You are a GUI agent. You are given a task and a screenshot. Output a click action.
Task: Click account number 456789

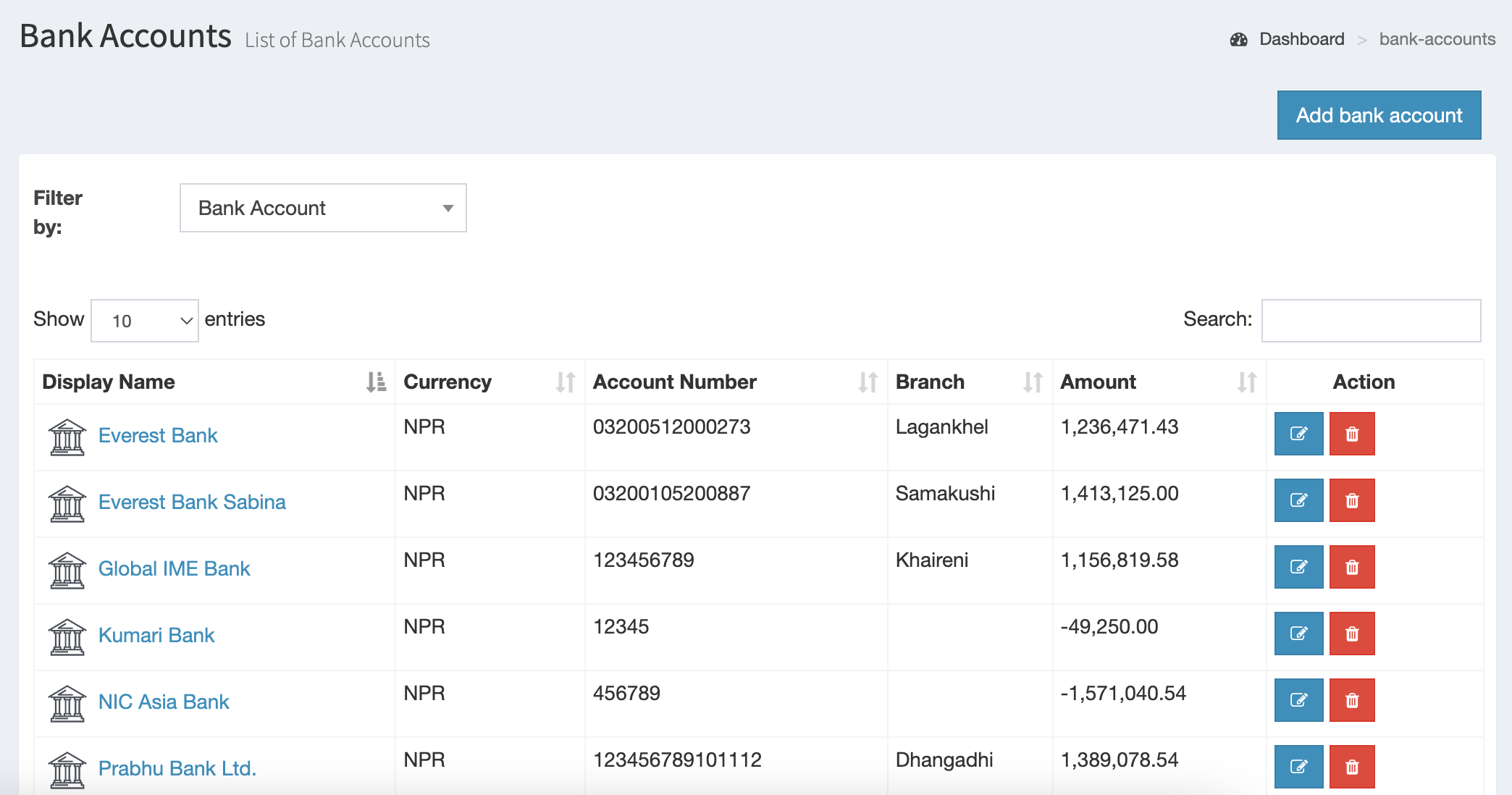[626, 693]
